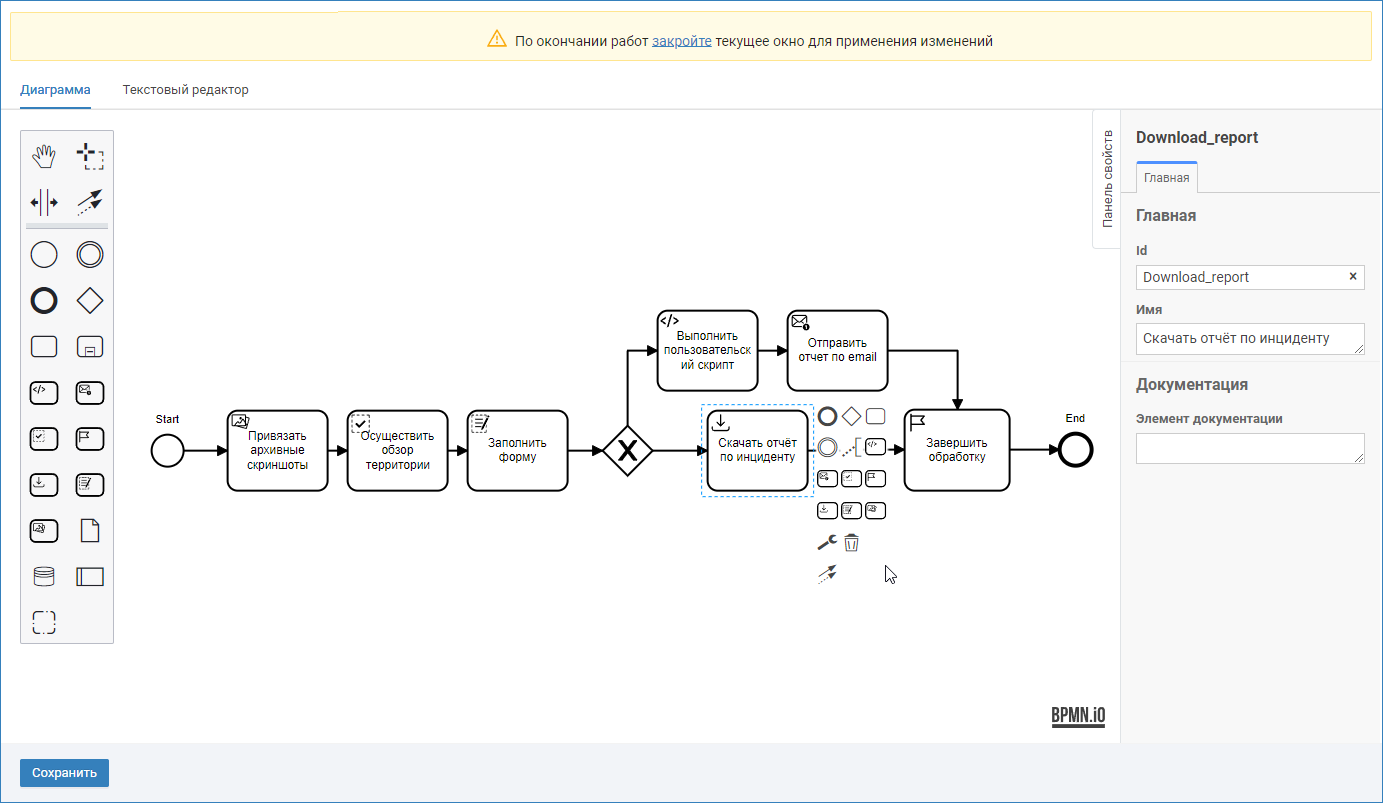
Task: Select the X exclusive gateway on the diagram
Action: (627, 451)
